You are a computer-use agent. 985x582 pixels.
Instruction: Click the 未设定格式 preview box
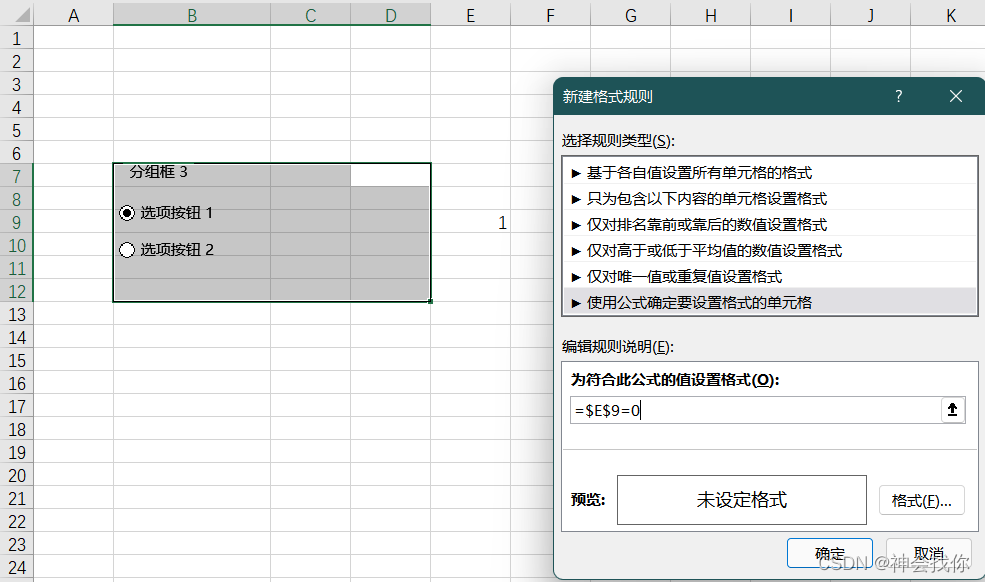[x=742, y=500]
